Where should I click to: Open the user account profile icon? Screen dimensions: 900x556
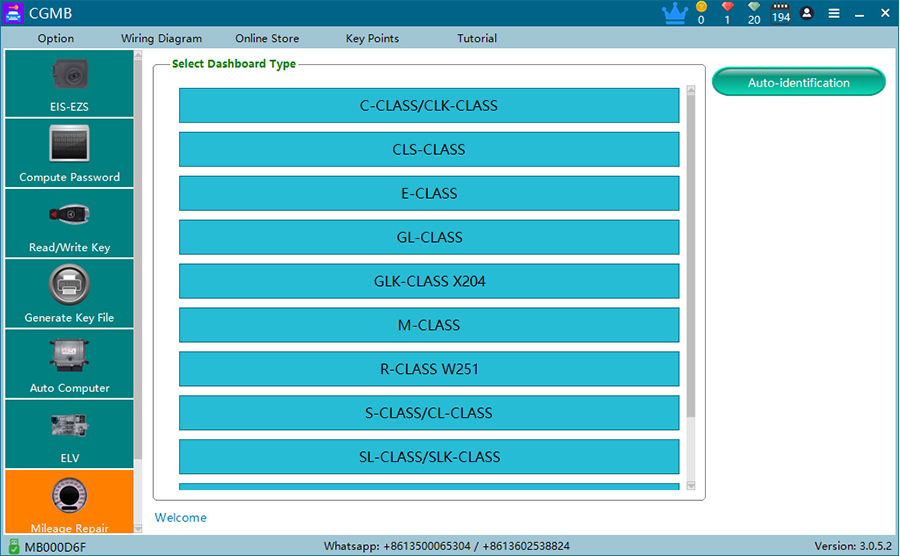[x=807, y=14]
